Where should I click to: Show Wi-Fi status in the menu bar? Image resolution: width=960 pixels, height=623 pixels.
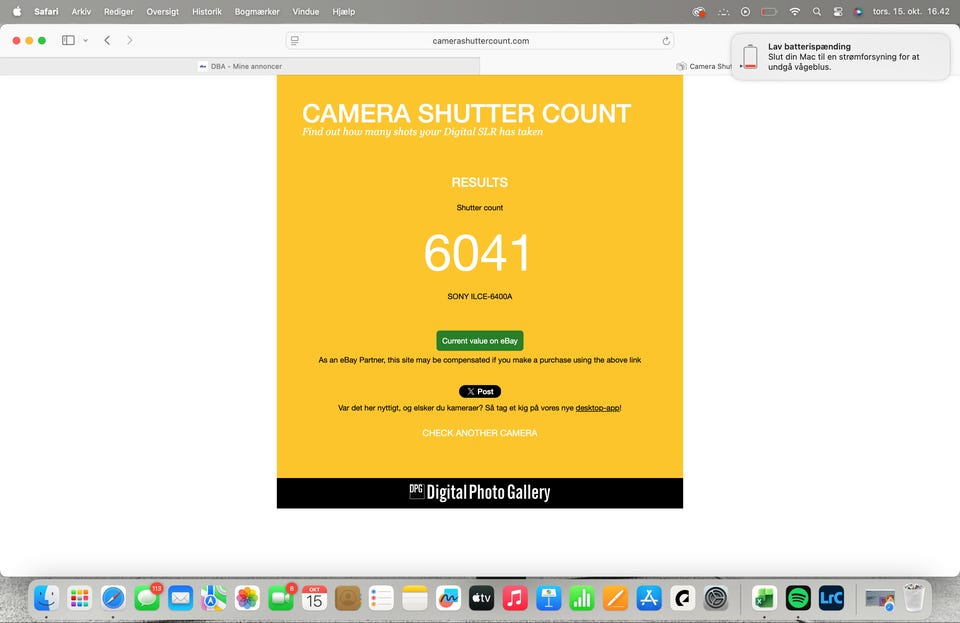[x=795, y=12]
